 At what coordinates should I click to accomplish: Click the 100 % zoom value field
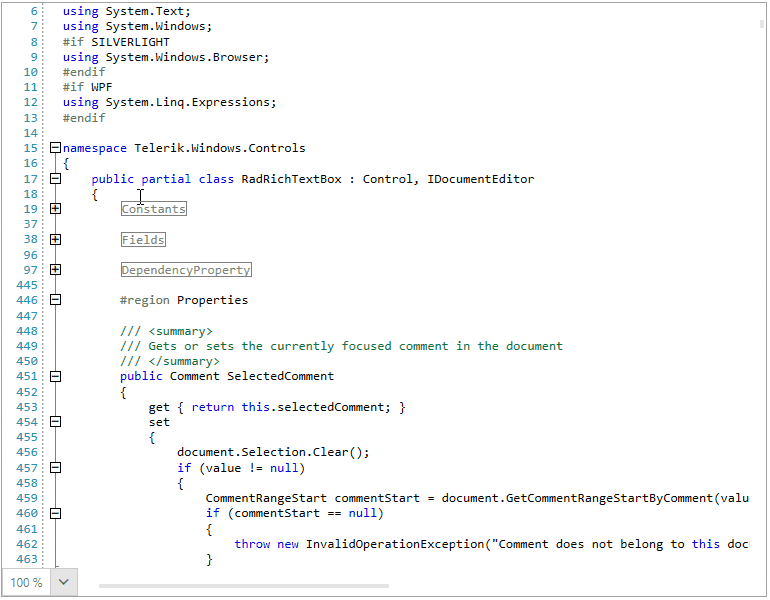click(26, 582)
